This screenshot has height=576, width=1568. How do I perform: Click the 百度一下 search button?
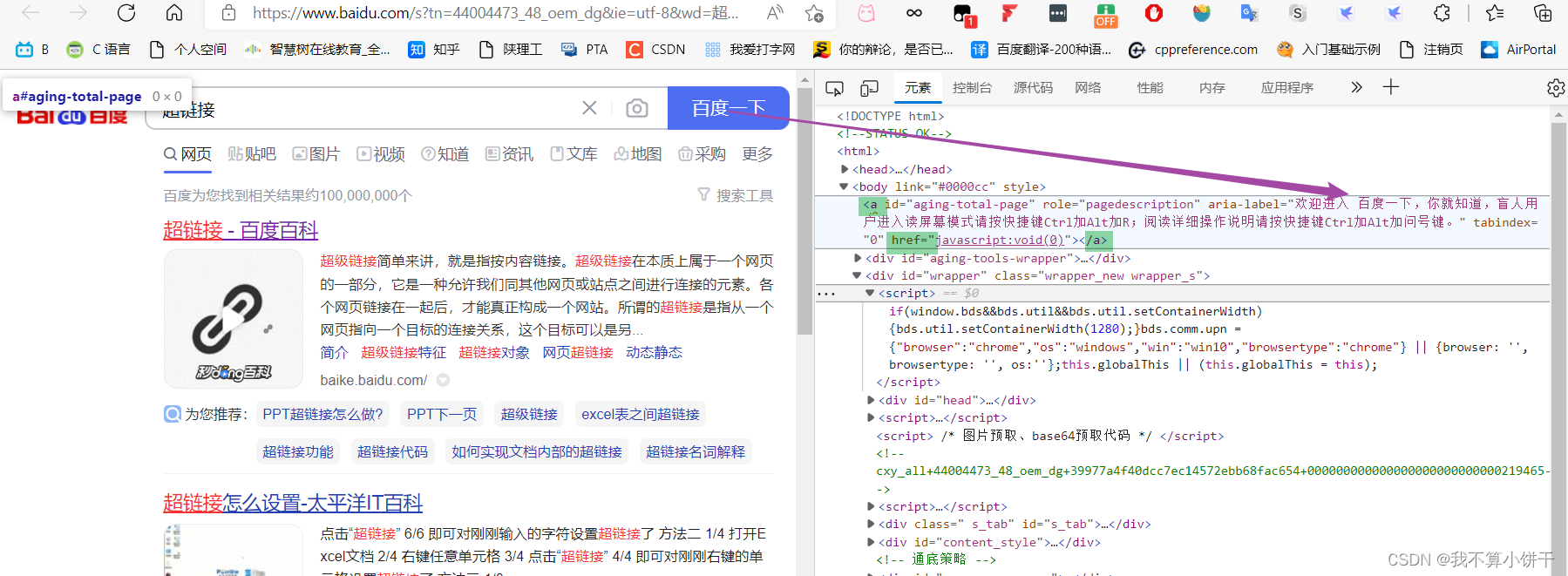729,108
